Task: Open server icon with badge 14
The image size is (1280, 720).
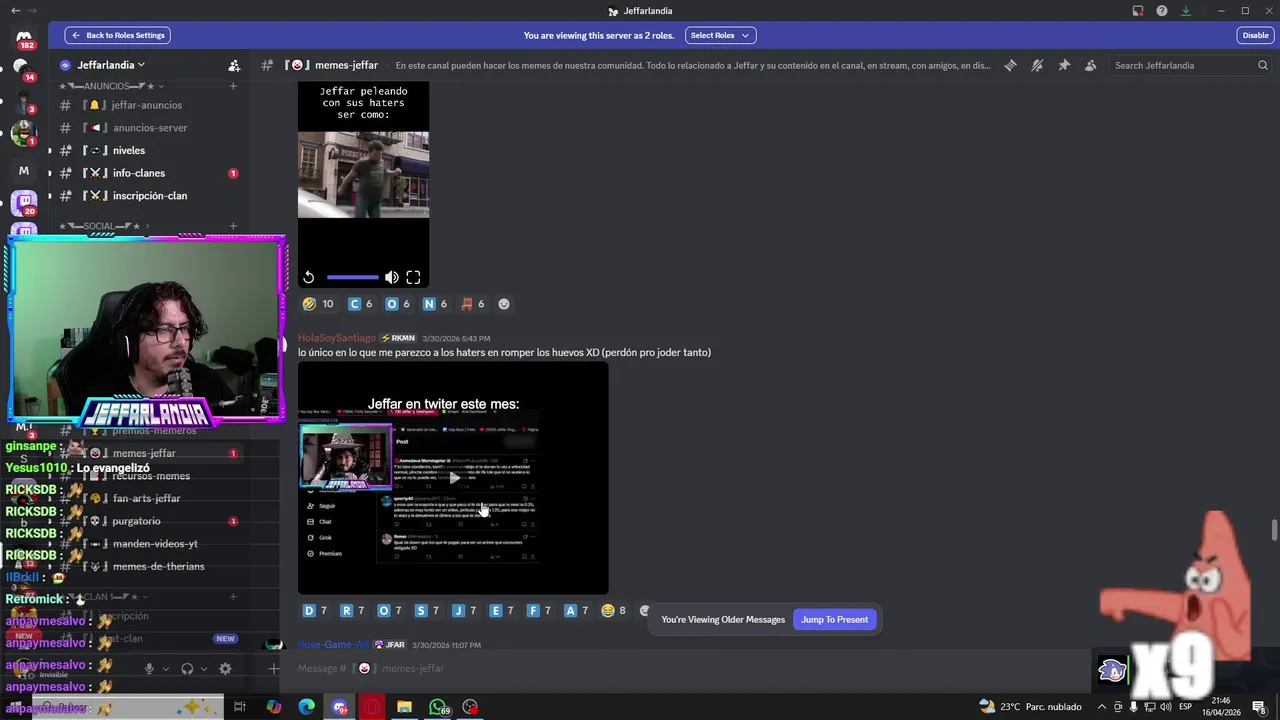Action: (22, 68)
